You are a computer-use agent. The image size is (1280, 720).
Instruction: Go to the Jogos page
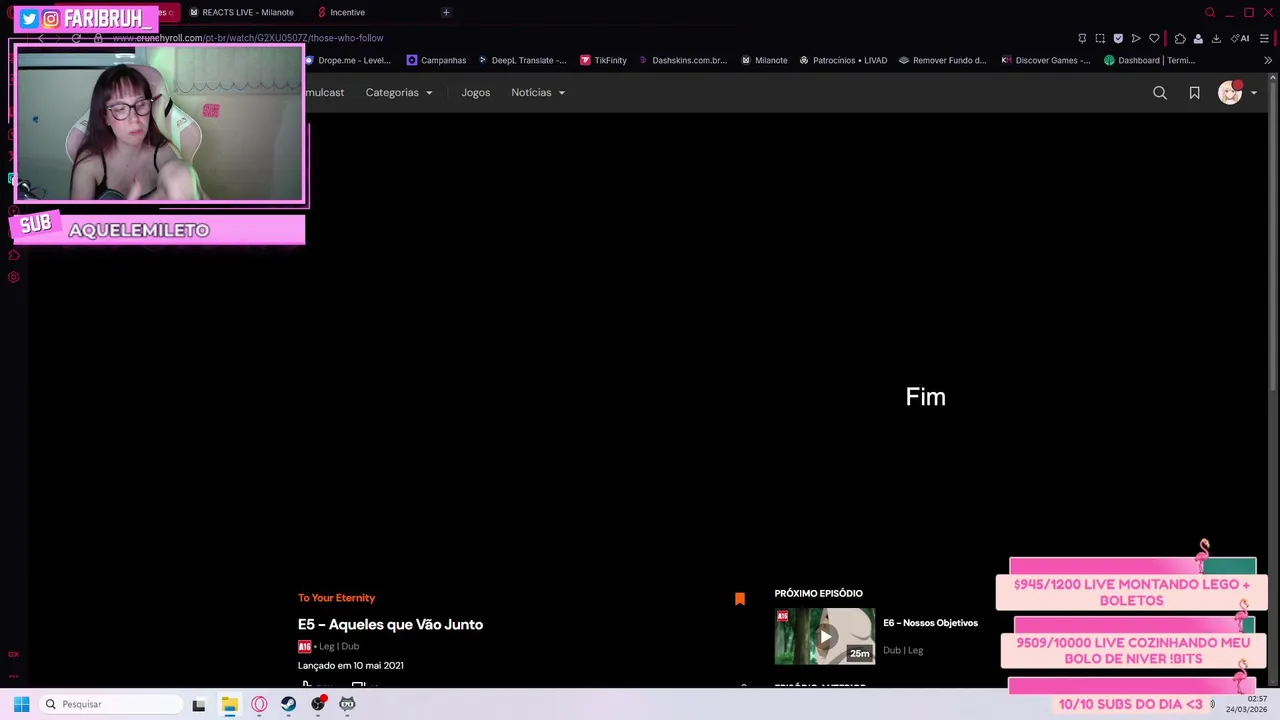tap(476, 93)
